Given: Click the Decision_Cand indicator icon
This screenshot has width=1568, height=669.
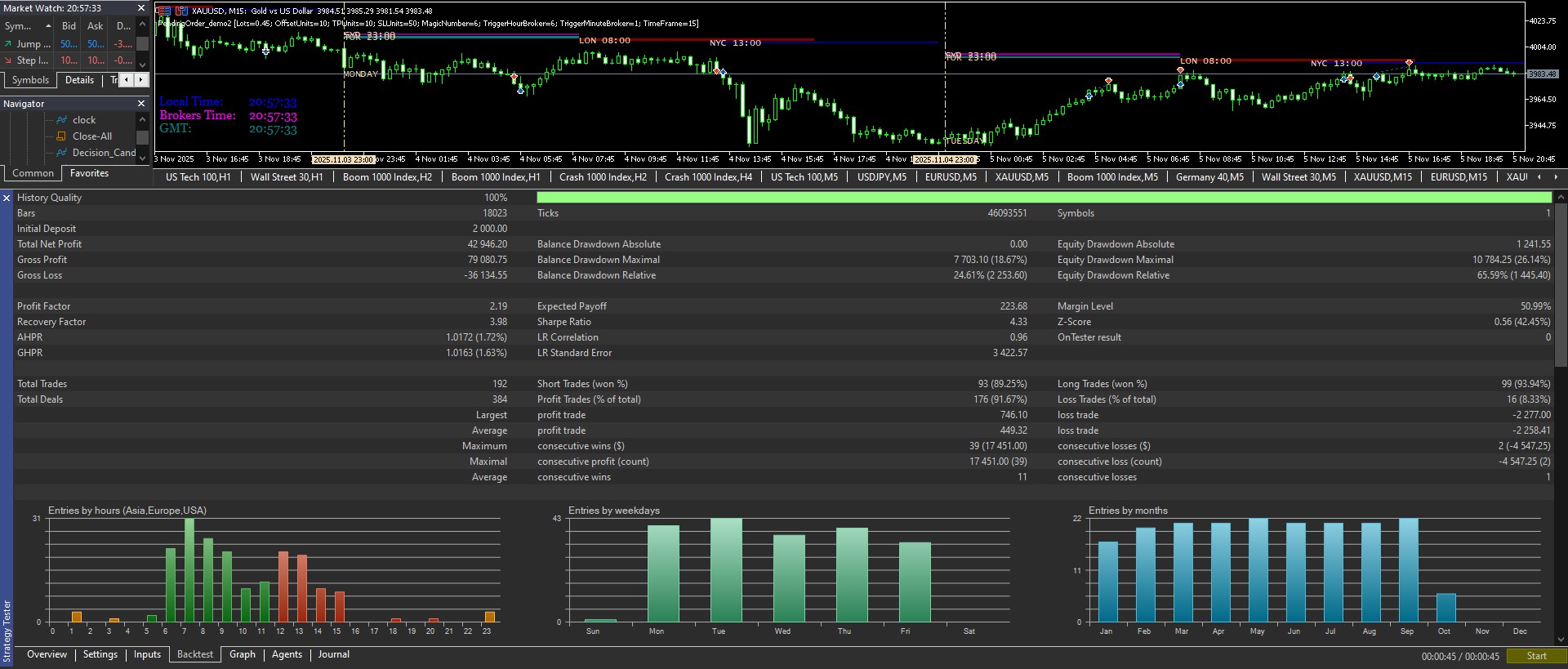Looking at the screenshot, I should pos(61,153).
